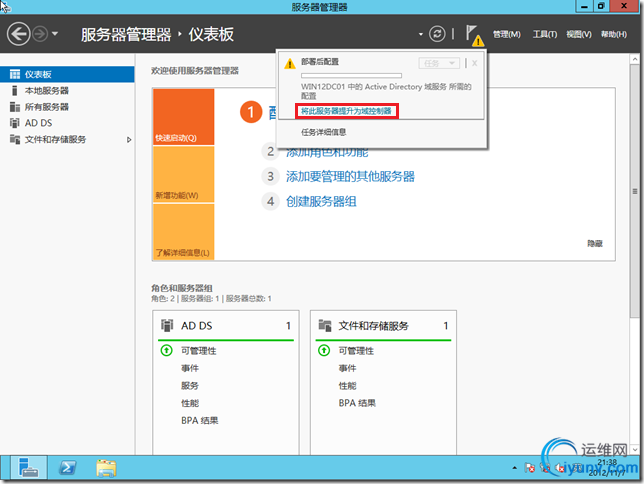Image resolution: width=644 pixels, height=484 pixels.
Task: Select the 了解详细信息(L) tile
Action: coord(184,232)
